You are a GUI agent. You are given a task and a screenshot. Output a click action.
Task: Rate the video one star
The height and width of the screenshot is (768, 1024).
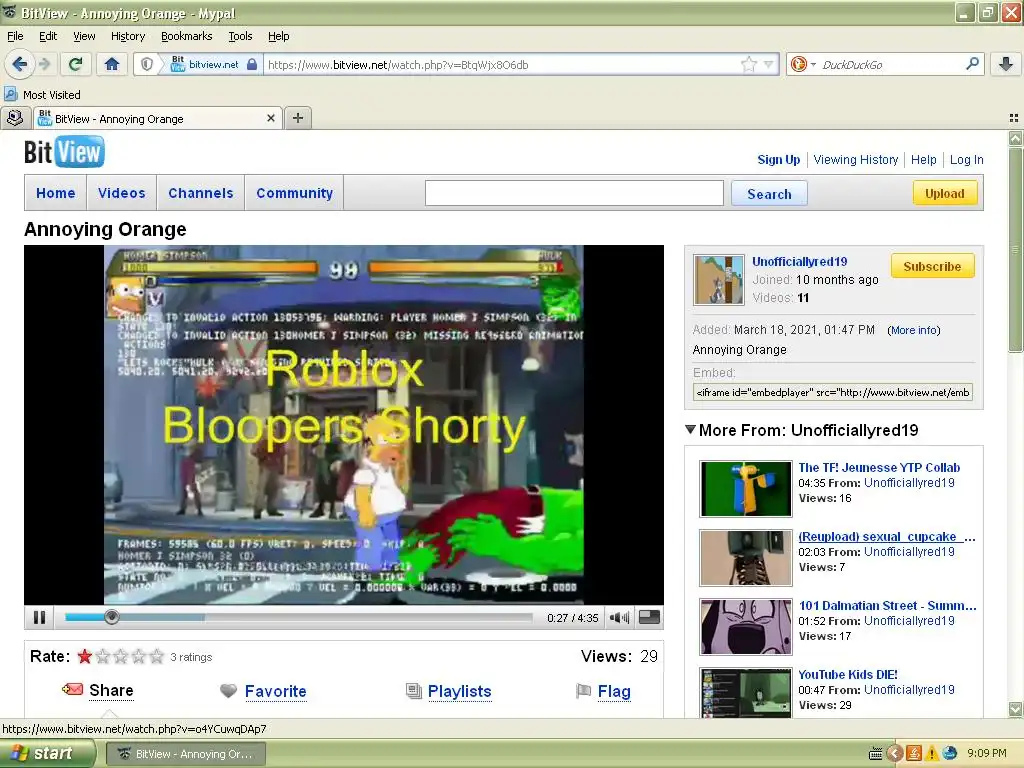[84, 656]
